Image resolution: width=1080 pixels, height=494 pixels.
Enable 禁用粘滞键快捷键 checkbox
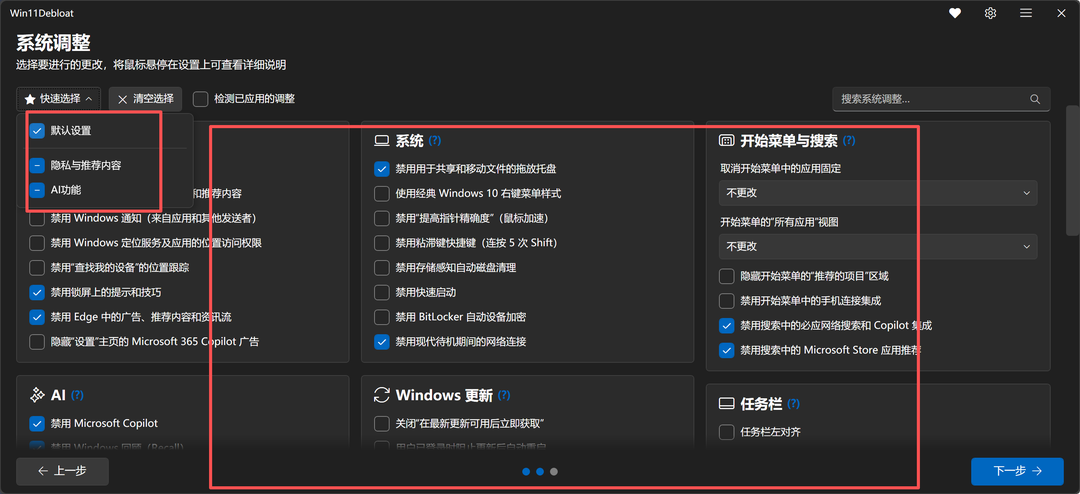(382, 243)
